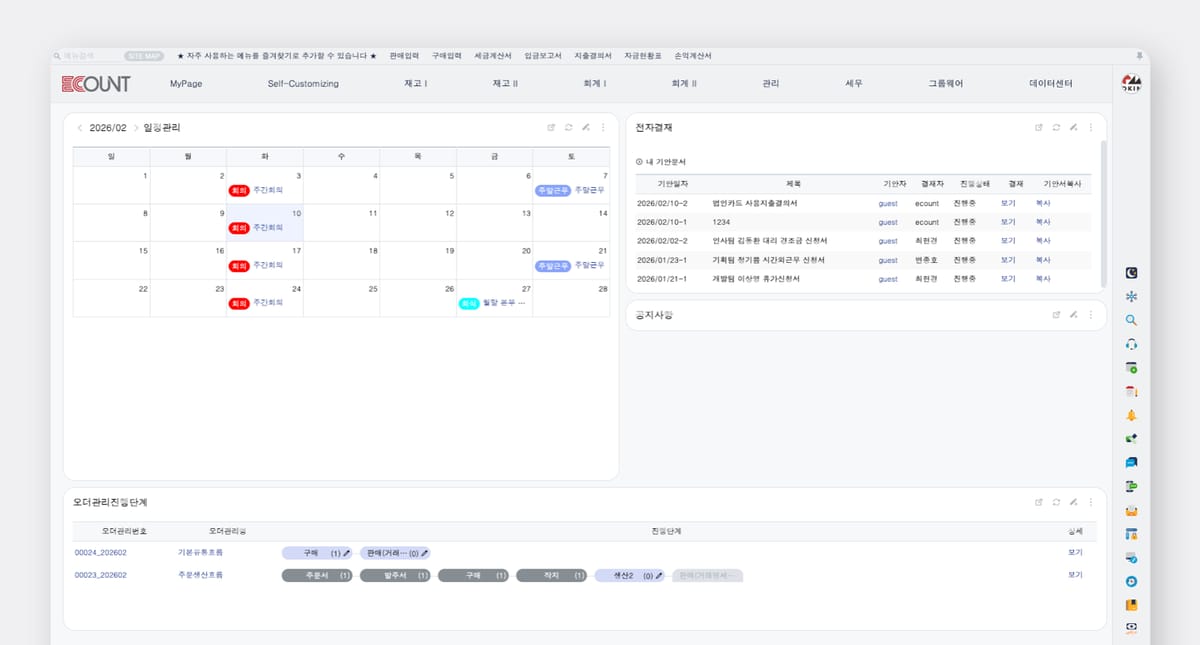Click the snowflake icon in right sidebar
Screen dimensions: 1200x645
(1131, 296)
